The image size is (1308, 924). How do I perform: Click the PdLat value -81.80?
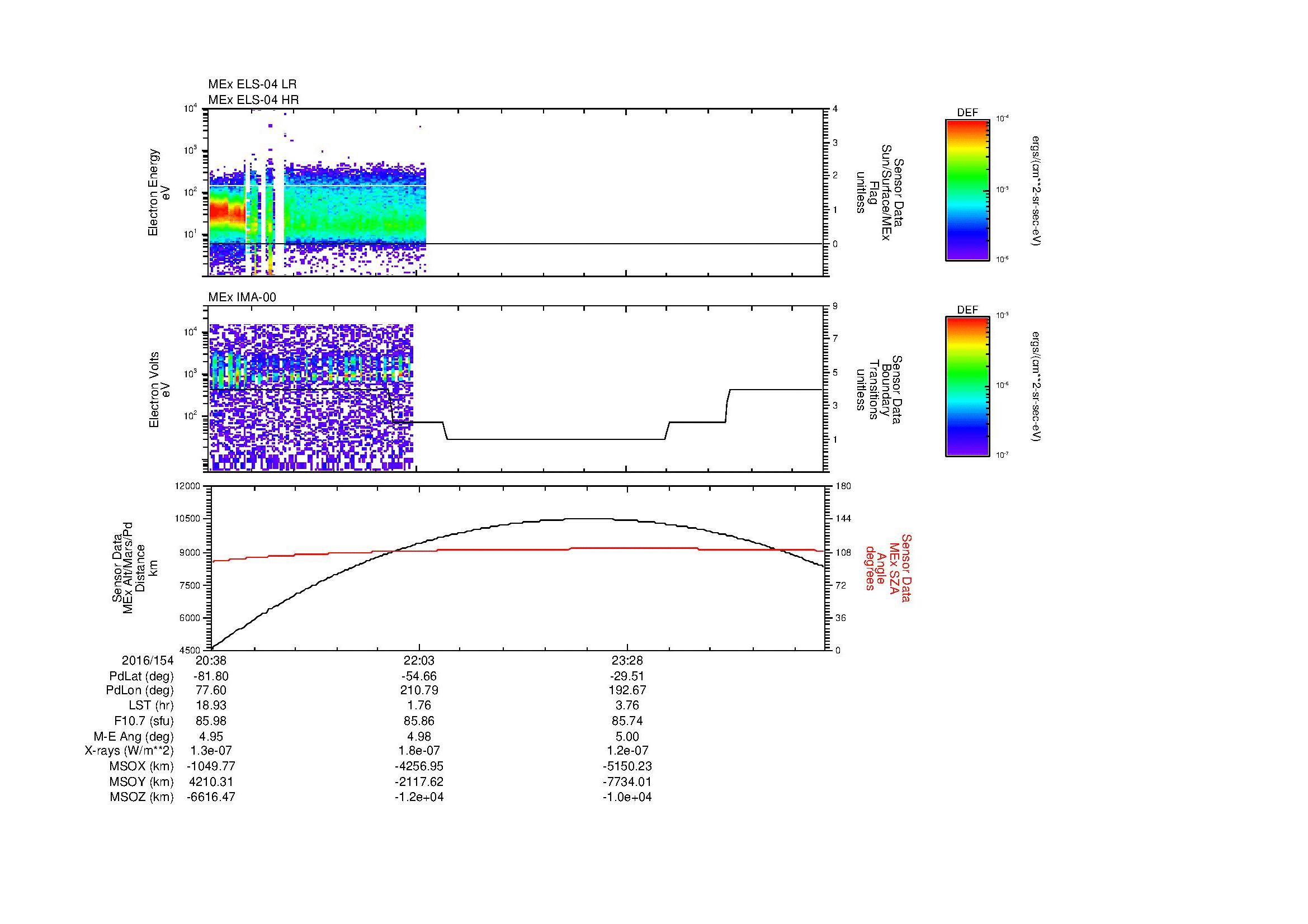click(x=211, y=676)
